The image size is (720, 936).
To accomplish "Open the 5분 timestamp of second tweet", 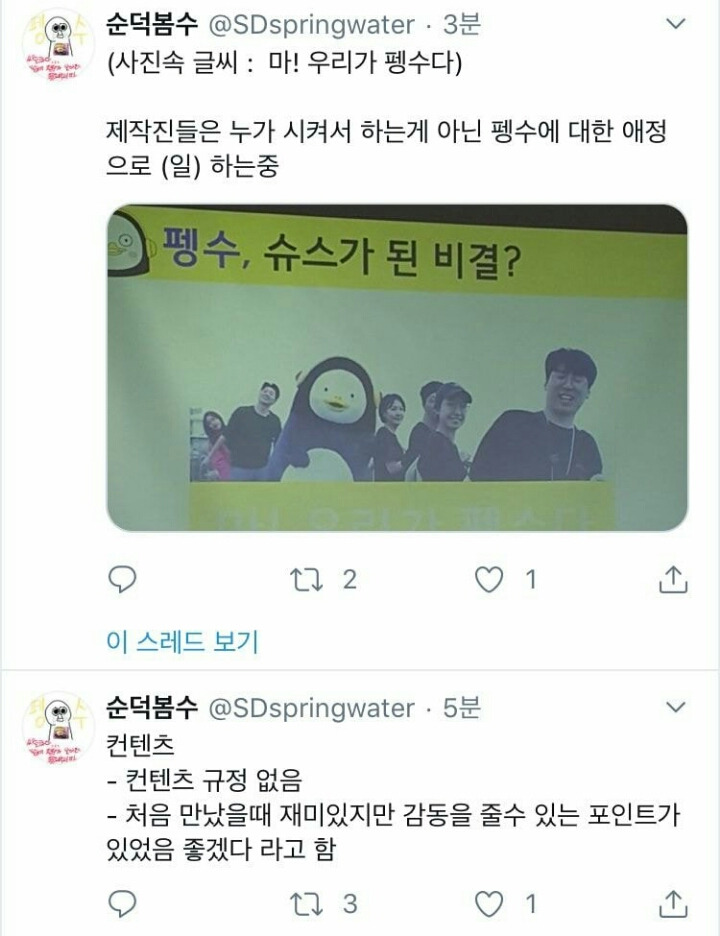I will pyautogui.click(x=461, y=708).
